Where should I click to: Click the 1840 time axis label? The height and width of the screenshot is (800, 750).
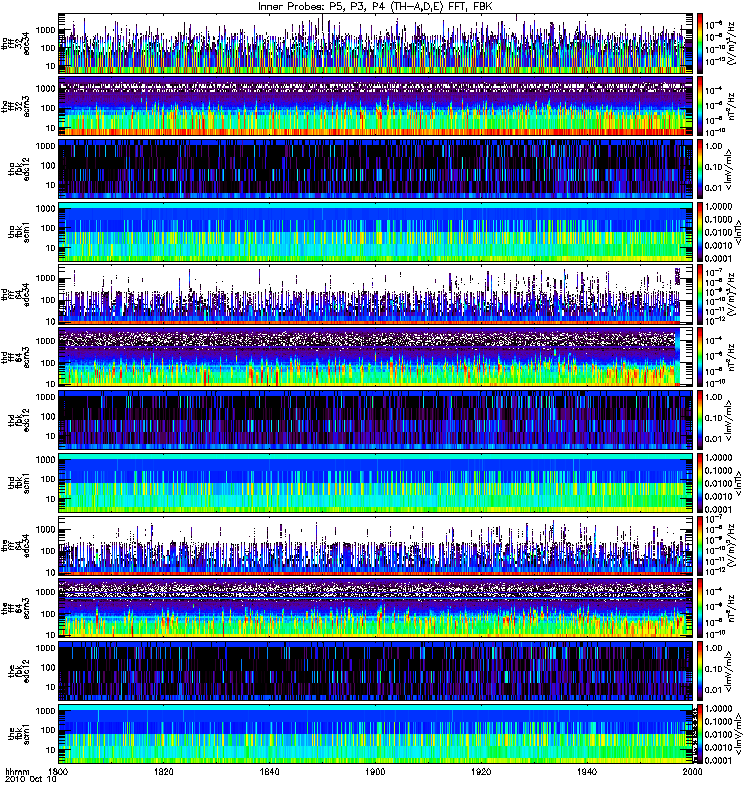[269, 771]
